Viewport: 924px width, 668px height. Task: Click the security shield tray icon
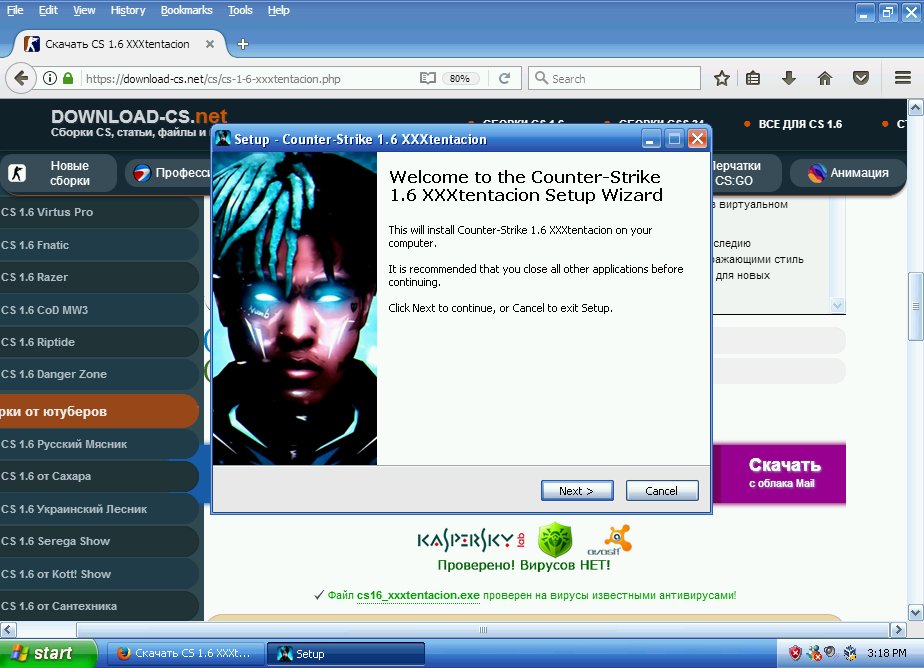click(x=795, y=653)
